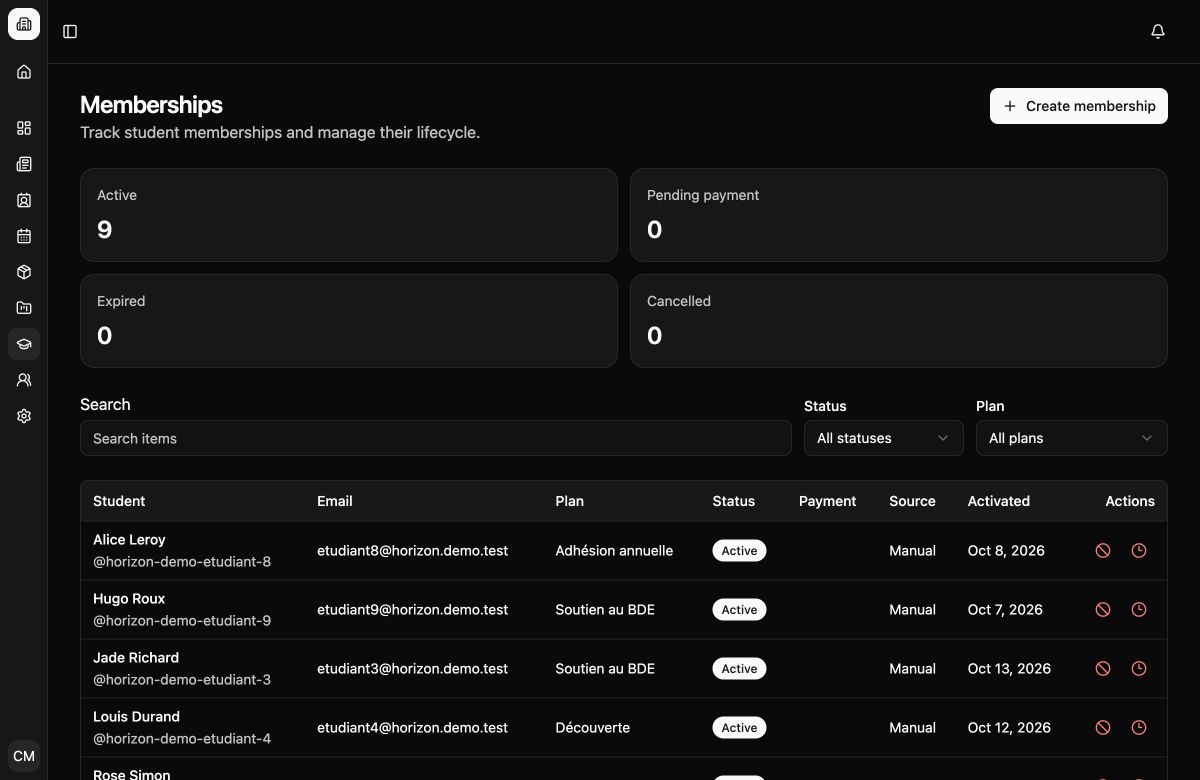Open the dashboard grid icon
This screenshot has height=780, width=1200.
[x=24, y=128]
